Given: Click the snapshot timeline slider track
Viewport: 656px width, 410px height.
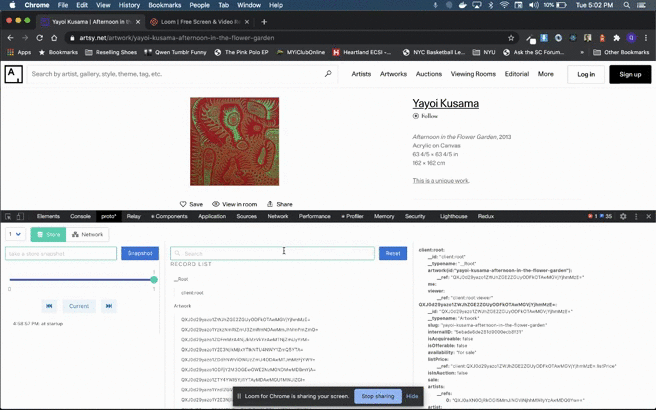Looking at the screenshot, I should pyautogui.click(x=82, y=279).
